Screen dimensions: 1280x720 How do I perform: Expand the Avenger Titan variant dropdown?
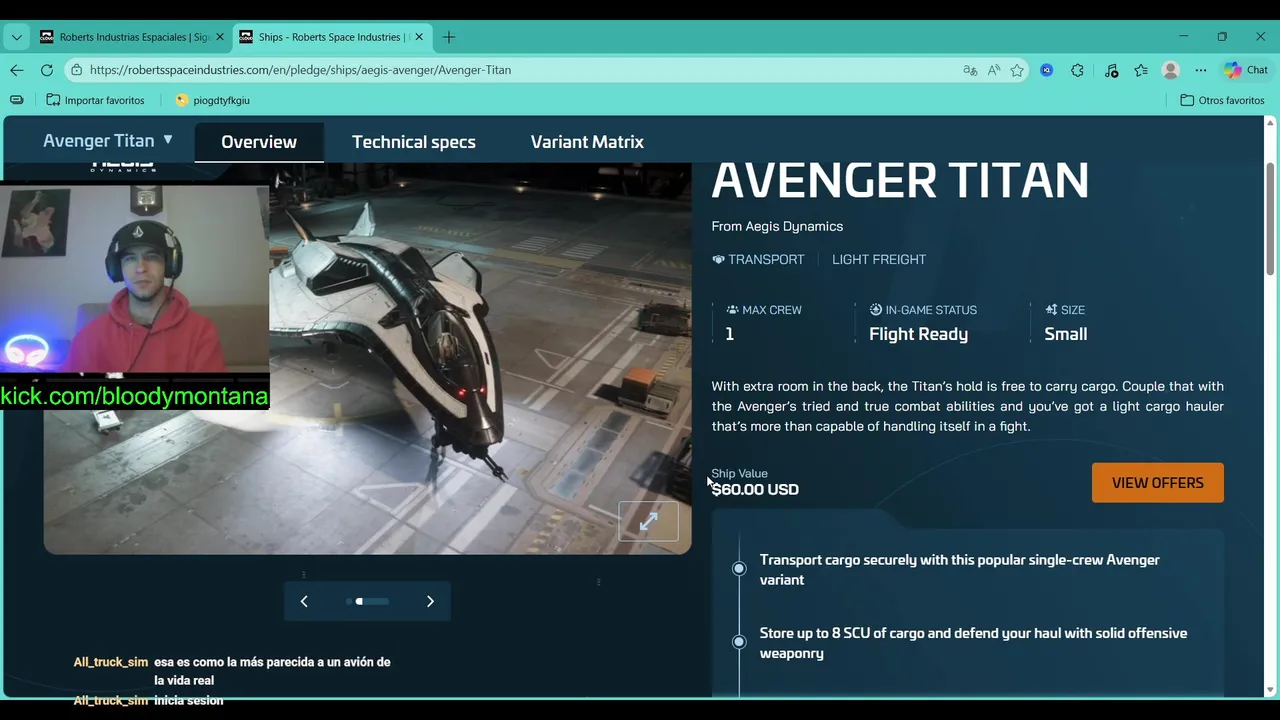(108, 141)
